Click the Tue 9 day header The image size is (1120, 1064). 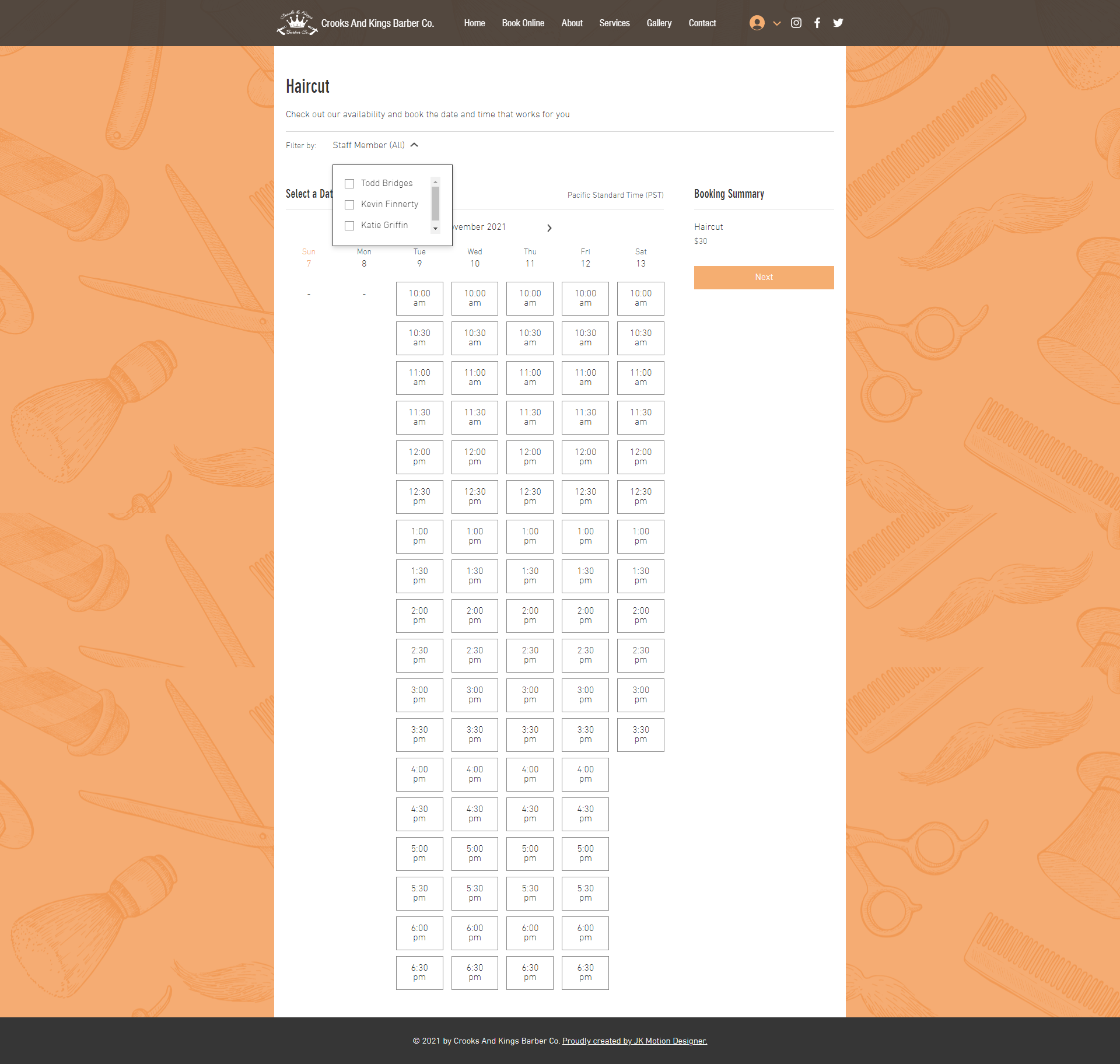tap(419, 258)
